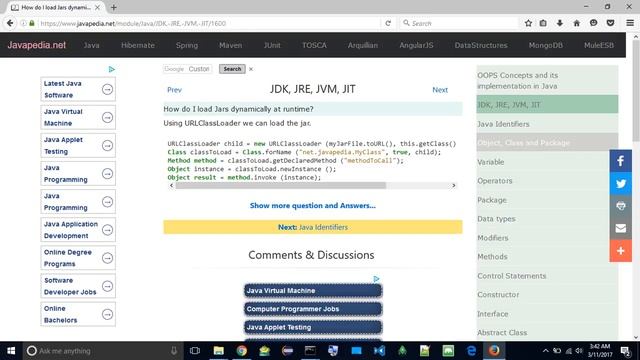Open the Java Virtual Machine ad arrow
This screenshot has width=640, height=360.
tap(107, 117)
